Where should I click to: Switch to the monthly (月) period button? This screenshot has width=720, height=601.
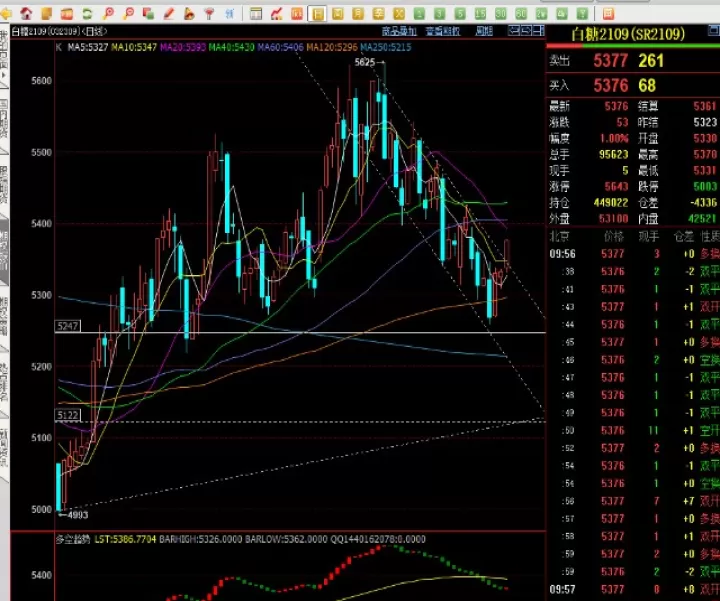coord(358,14)
